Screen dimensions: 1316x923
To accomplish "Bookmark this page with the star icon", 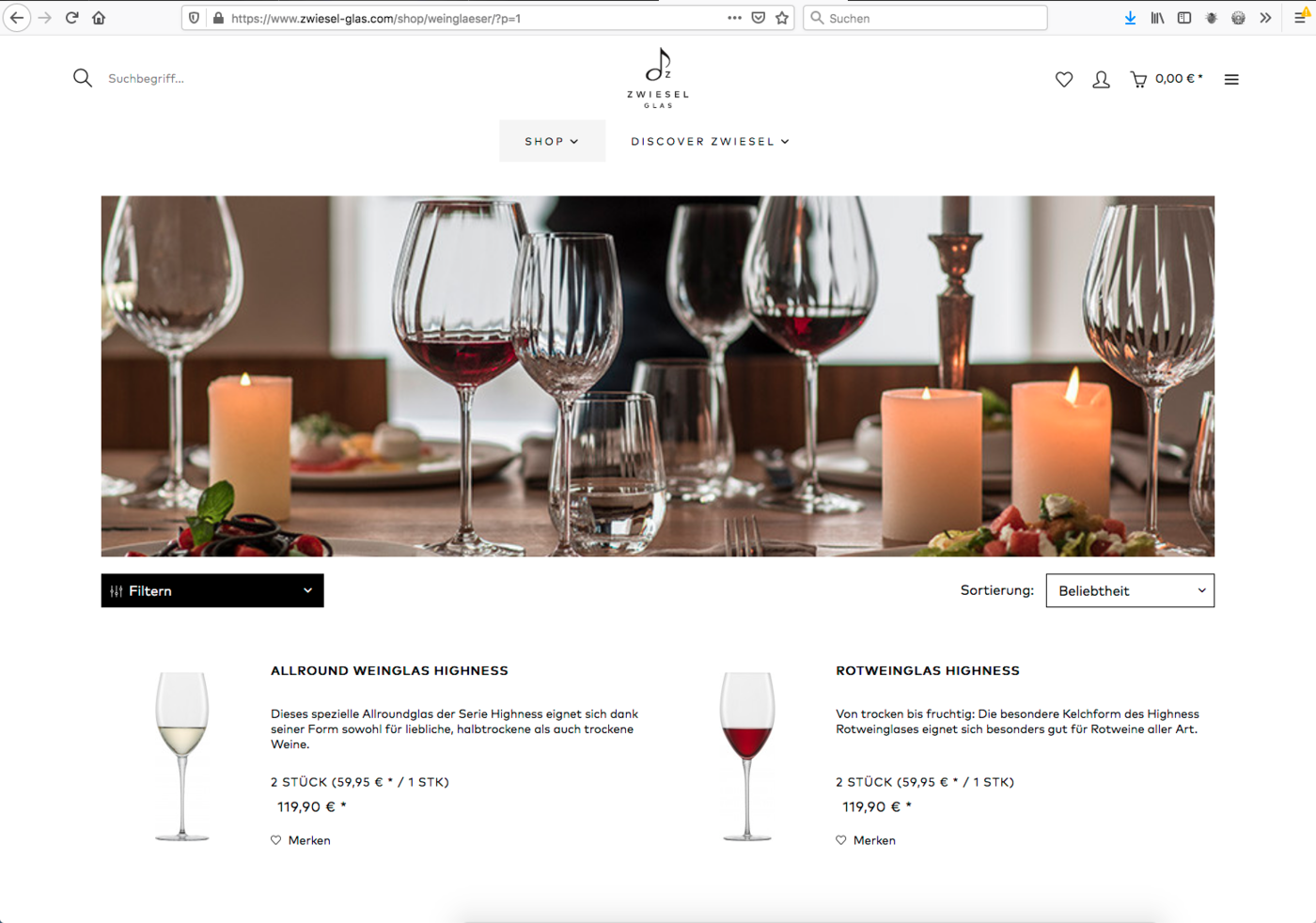I will coord(782,18).
